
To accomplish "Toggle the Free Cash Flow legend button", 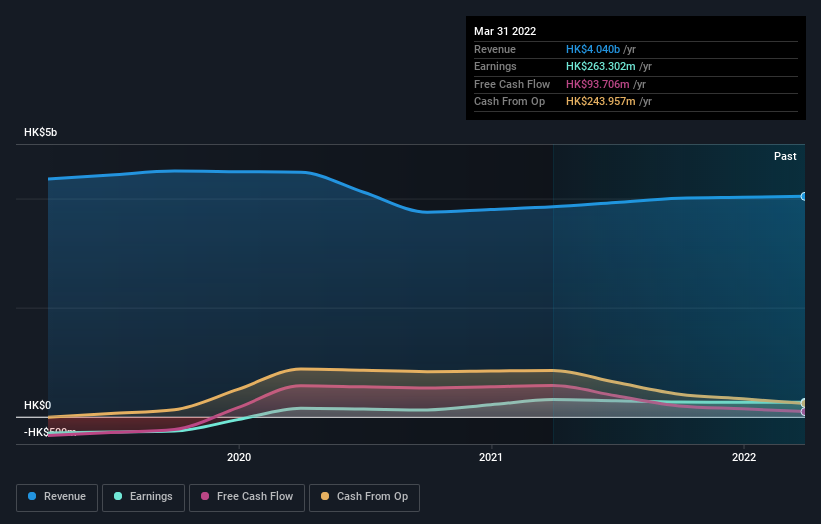I will point(247,497).
